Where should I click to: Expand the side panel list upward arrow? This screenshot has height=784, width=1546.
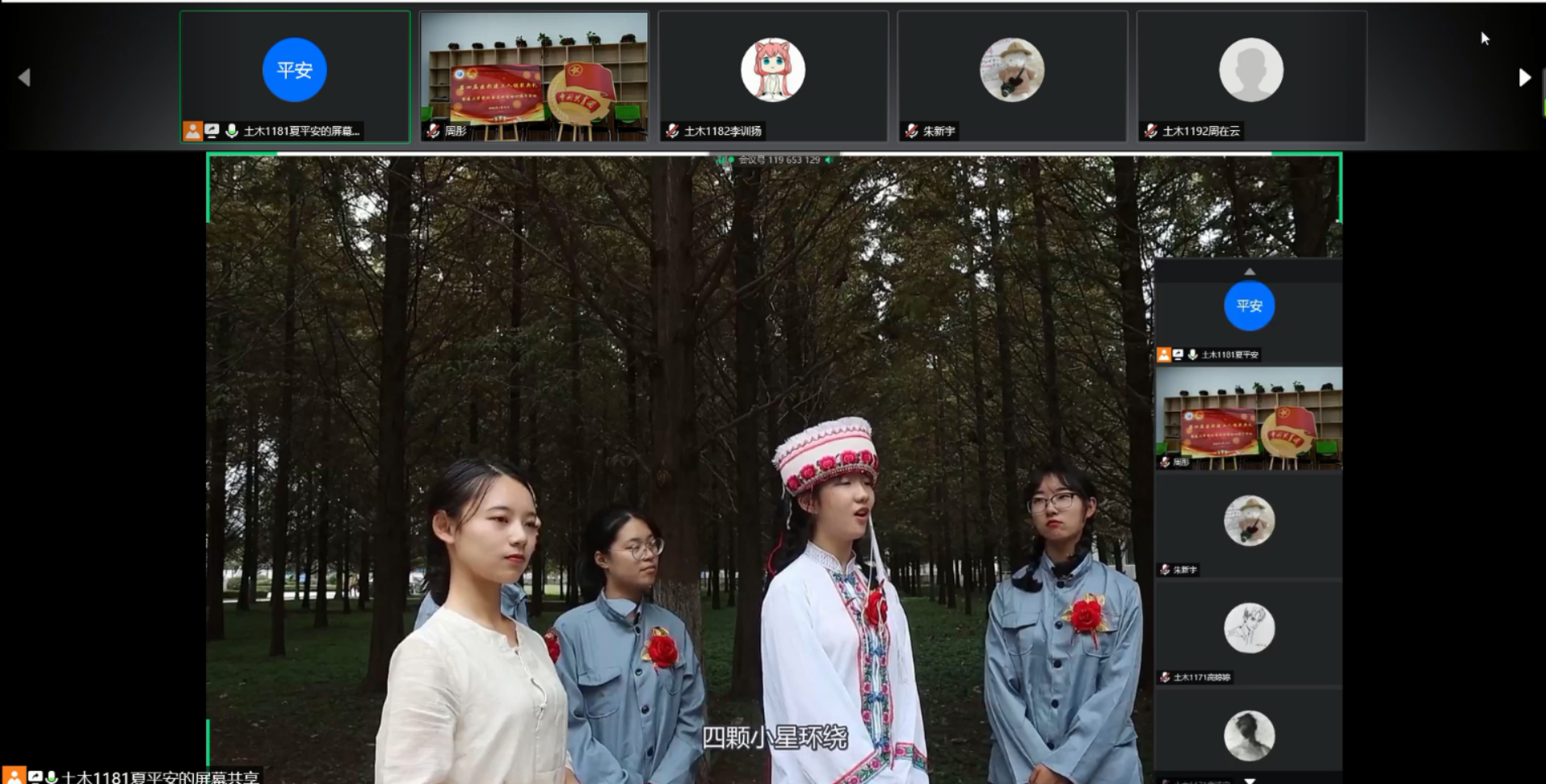pos(1249,271)
